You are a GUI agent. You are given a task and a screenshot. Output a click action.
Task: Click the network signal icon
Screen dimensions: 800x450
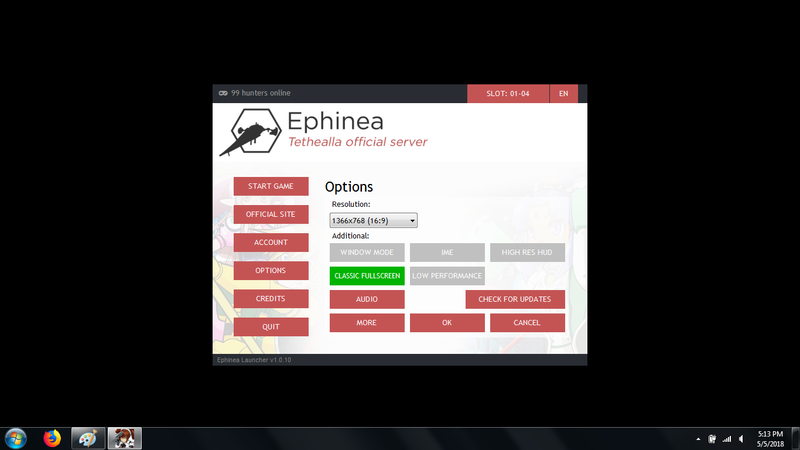tap(727, 439)
